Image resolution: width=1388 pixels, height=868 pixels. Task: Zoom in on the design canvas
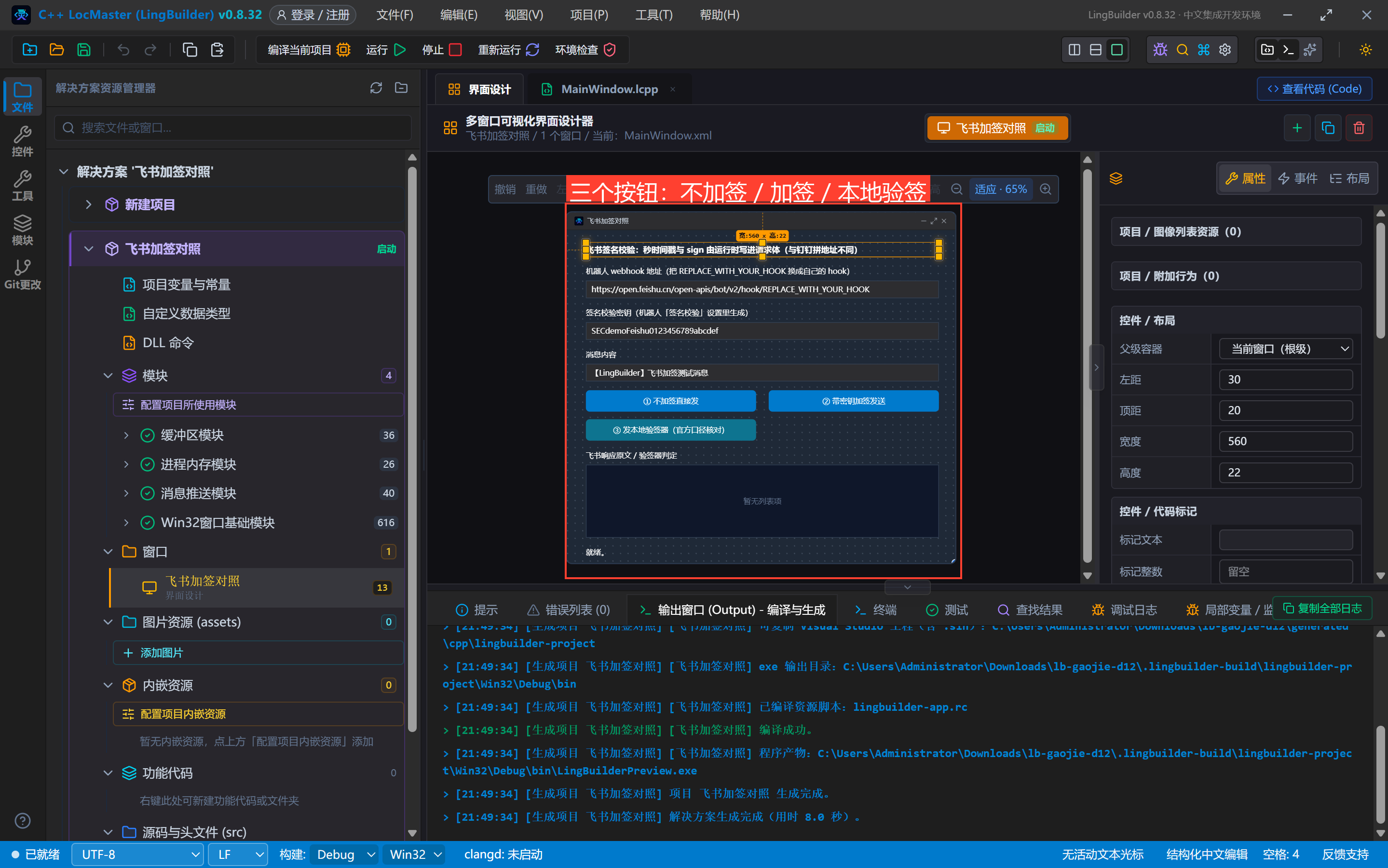(x=1045, y=189)
